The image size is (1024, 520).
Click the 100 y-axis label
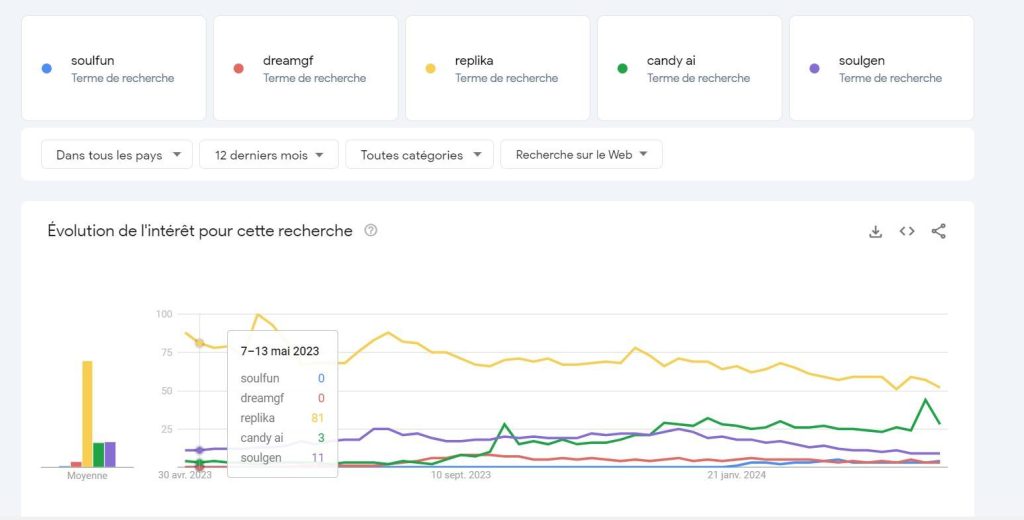164,314
